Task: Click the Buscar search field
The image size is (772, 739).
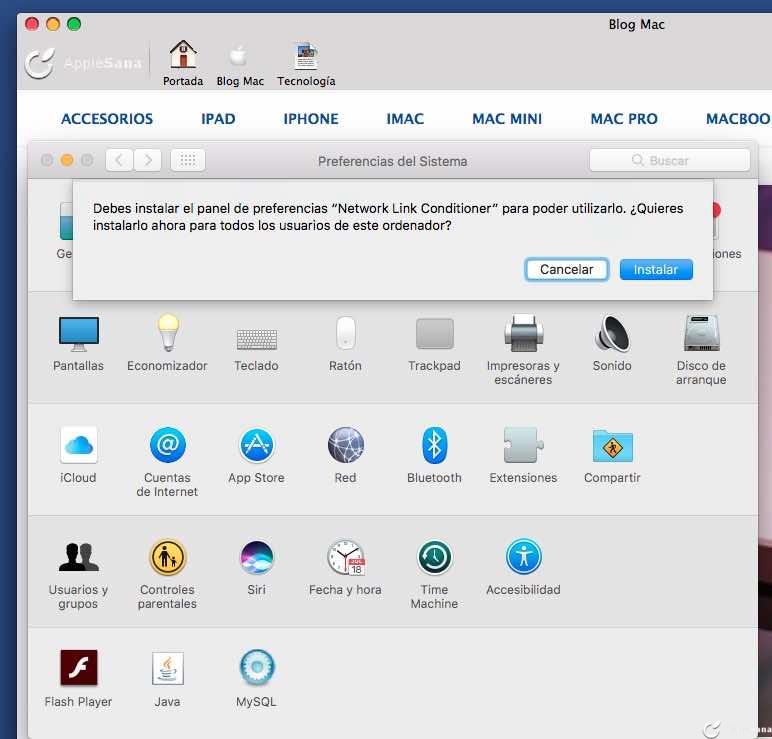Action: pos(670,160)
